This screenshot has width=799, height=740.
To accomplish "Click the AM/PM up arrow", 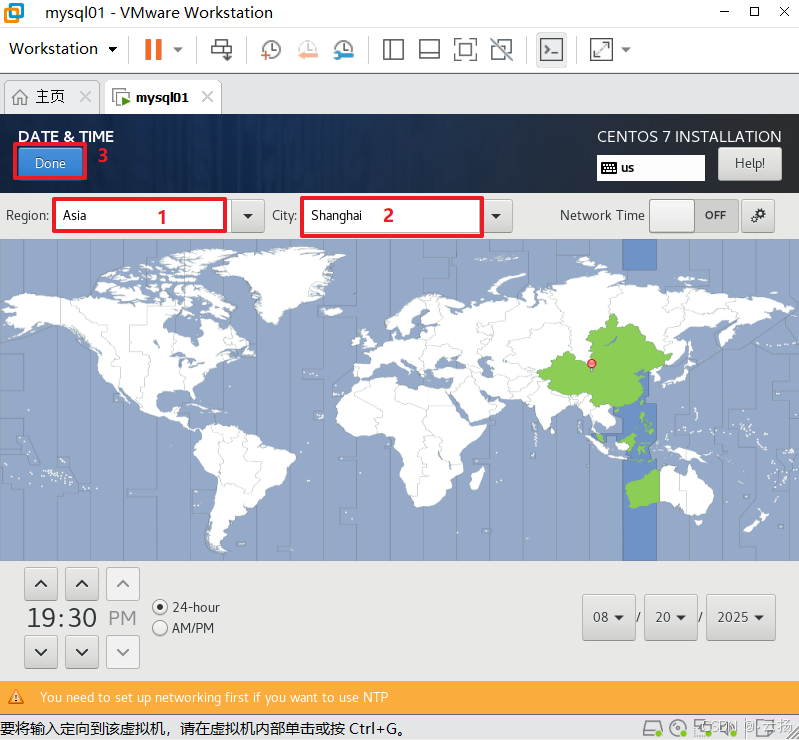I will [123, 584].
